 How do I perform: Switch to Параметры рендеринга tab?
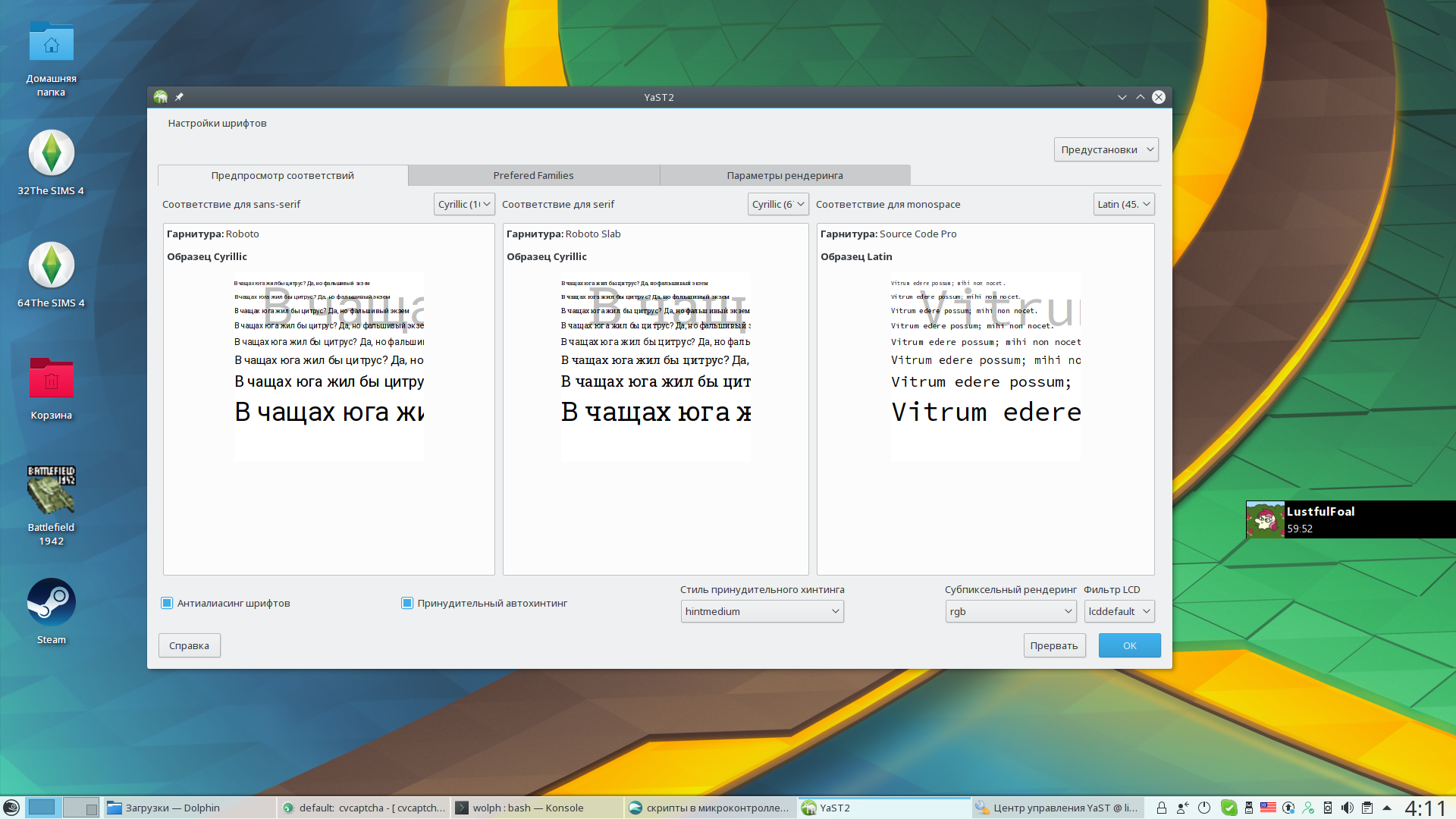(785, 175)
